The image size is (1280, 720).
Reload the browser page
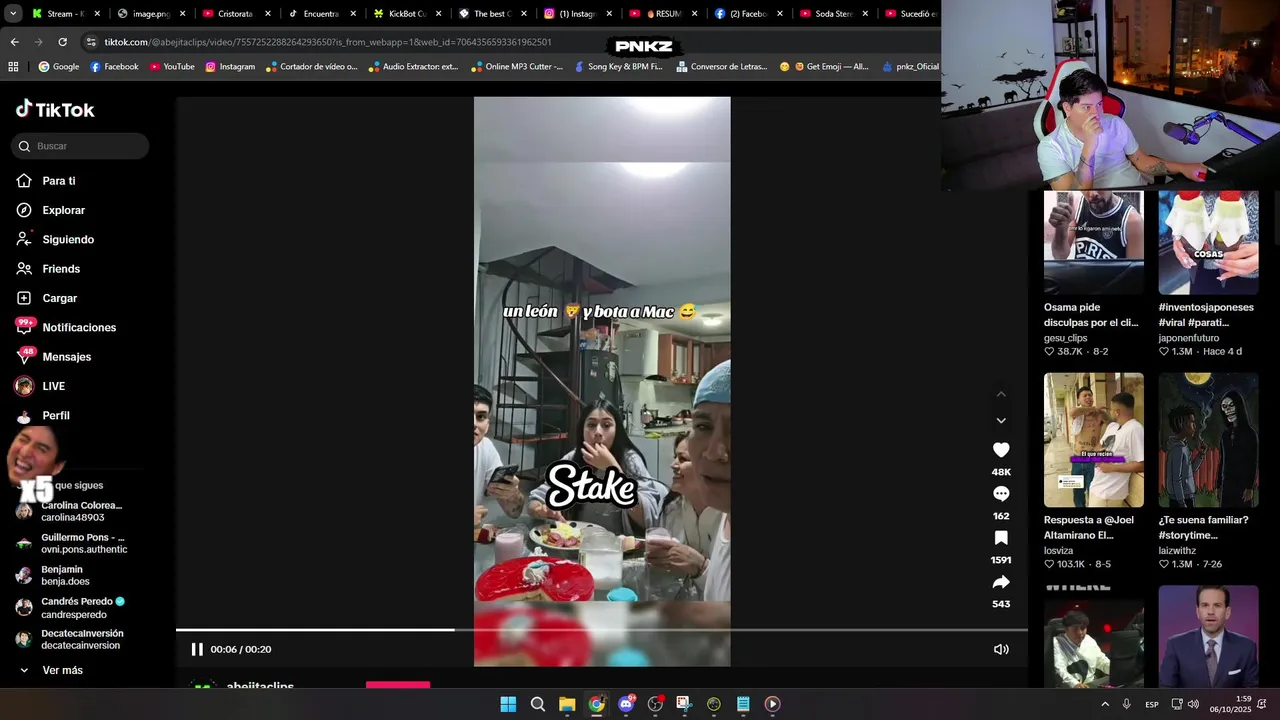click(x=62, y=42)
